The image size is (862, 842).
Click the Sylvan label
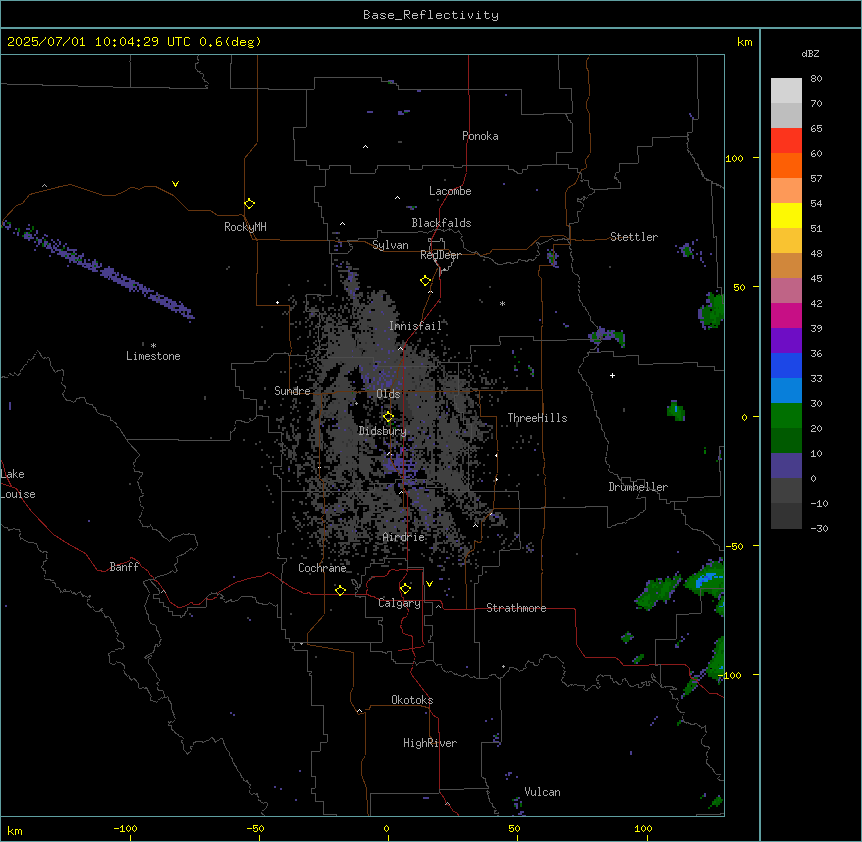click(390, 245)
